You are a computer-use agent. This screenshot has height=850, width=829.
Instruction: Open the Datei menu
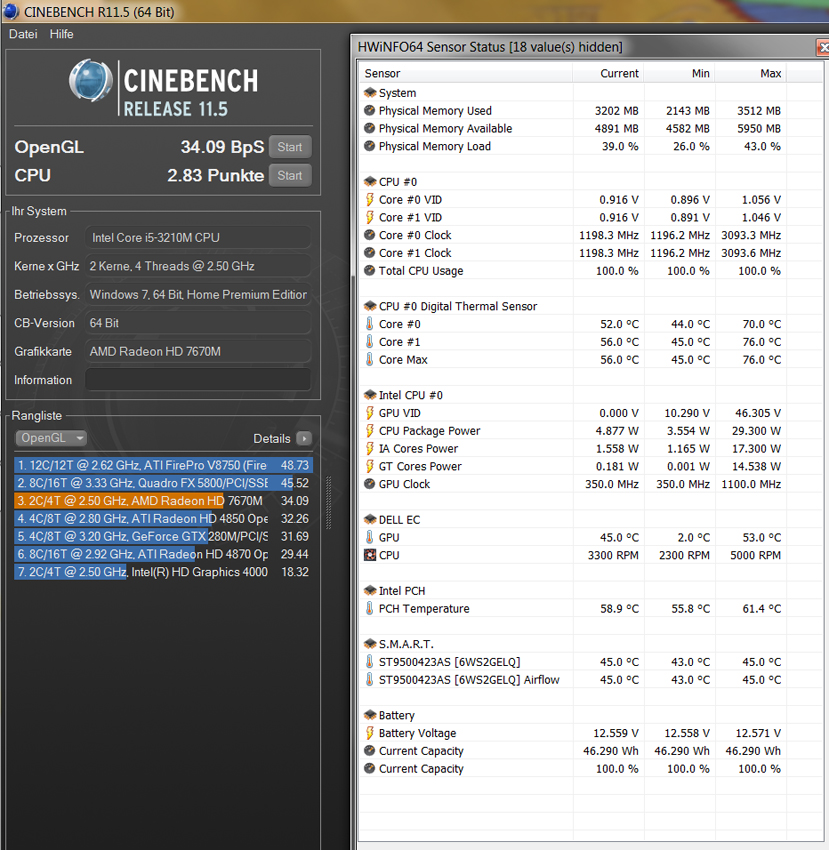point(23,34)
